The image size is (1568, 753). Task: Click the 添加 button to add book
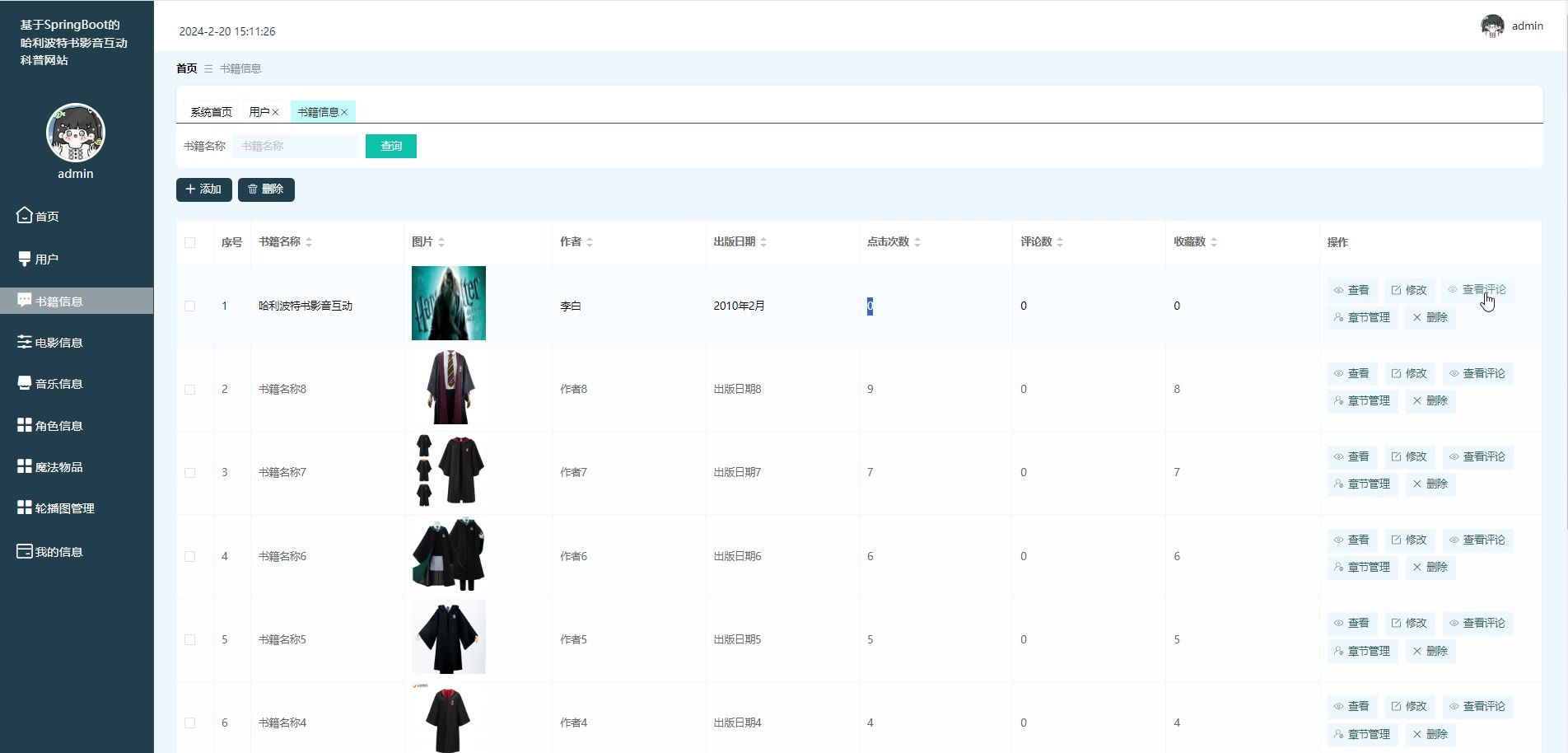[x=203, y=189]
